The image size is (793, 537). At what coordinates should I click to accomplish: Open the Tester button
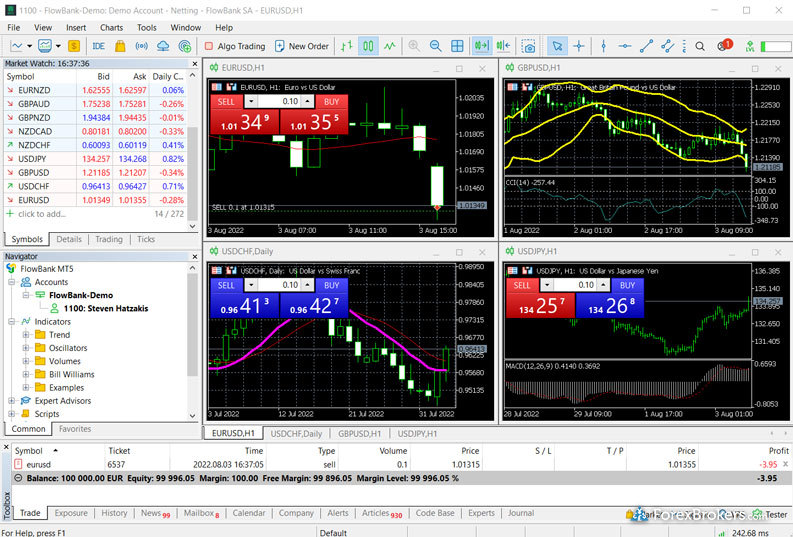tap(770, 514)
